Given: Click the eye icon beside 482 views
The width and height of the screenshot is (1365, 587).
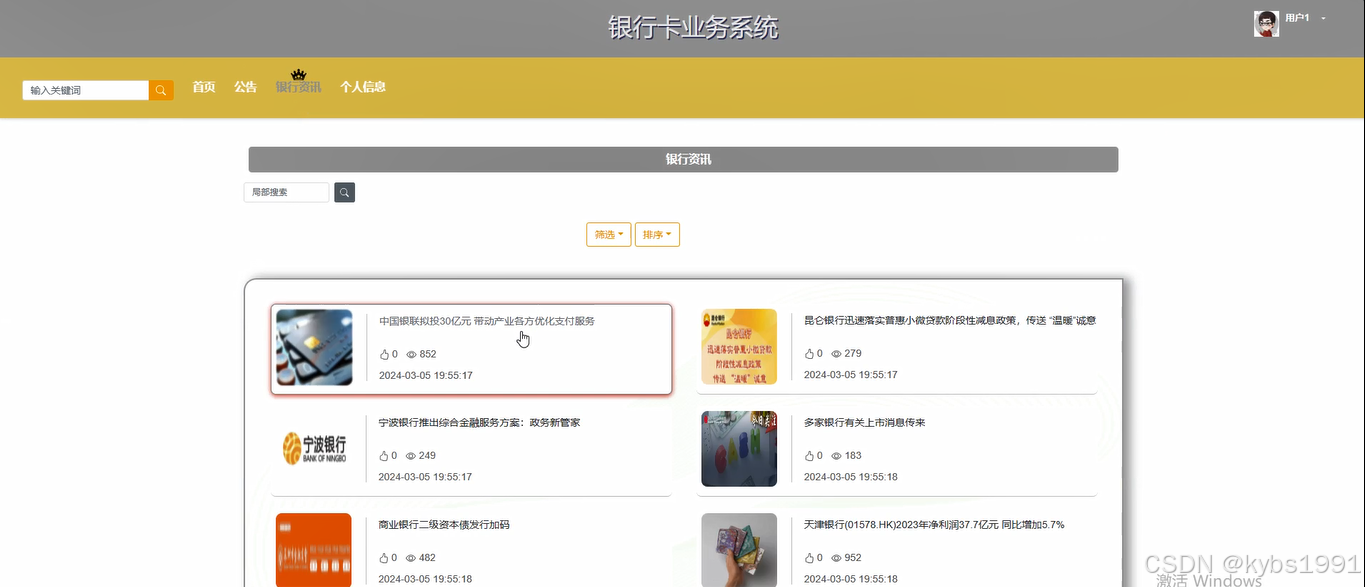Looking at the screenshot, I should [x=411, y=558].
